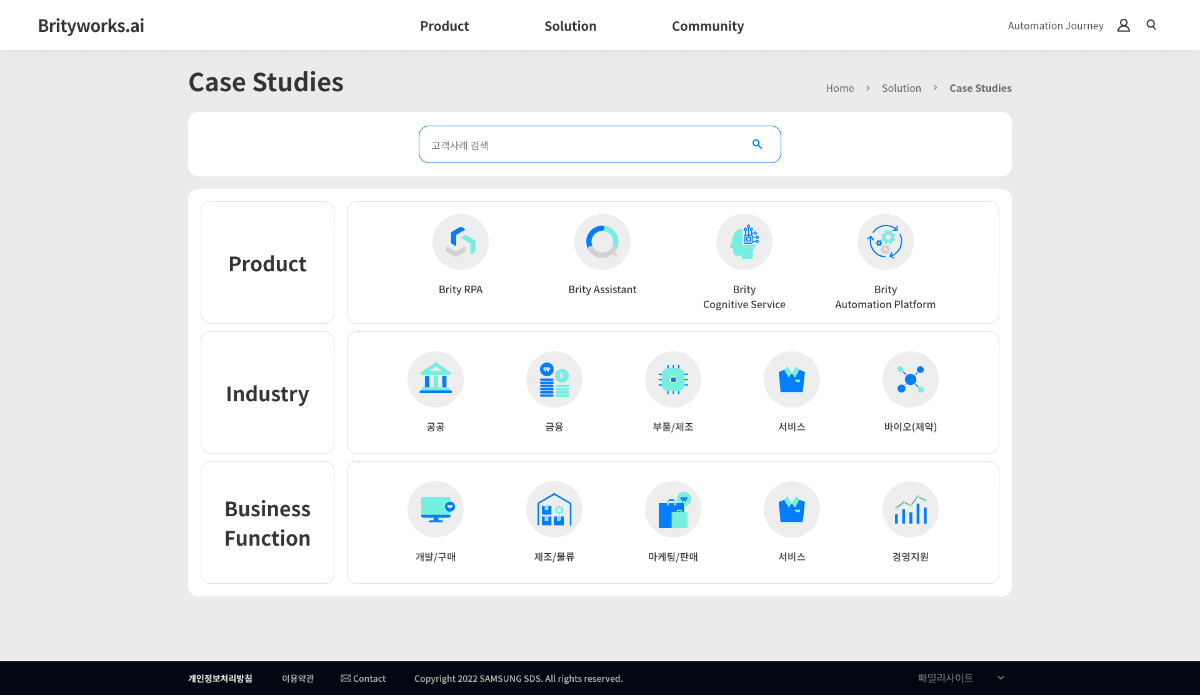Choose the 개발/구매 business function icon
1200x695 pixels.
tap(435, 509)
